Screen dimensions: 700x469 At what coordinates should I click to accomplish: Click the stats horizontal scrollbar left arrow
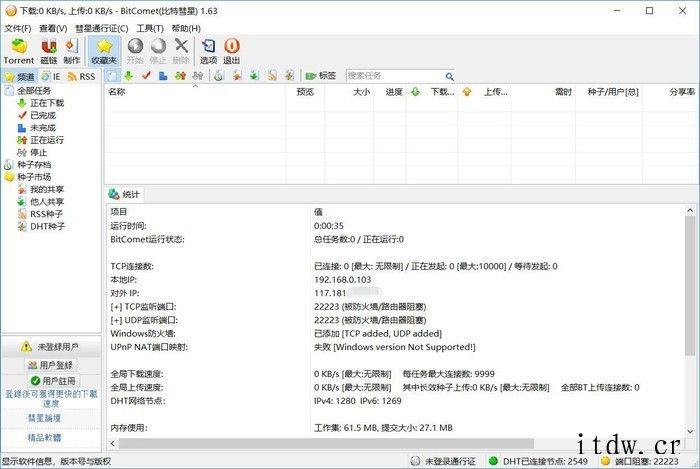pyautogui.click(x=112, y=443)
